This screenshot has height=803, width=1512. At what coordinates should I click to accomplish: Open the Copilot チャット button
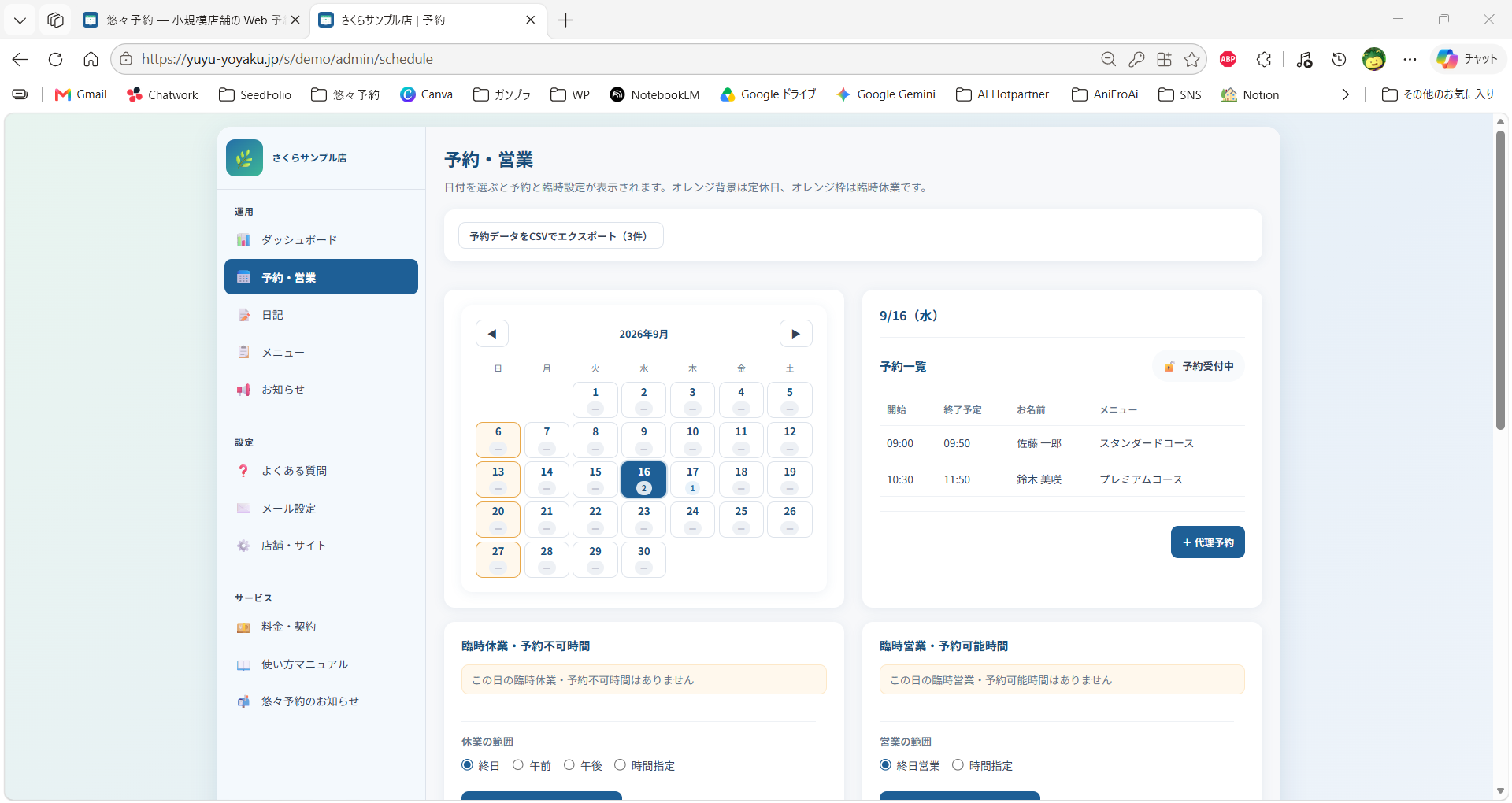point(1468,59)
